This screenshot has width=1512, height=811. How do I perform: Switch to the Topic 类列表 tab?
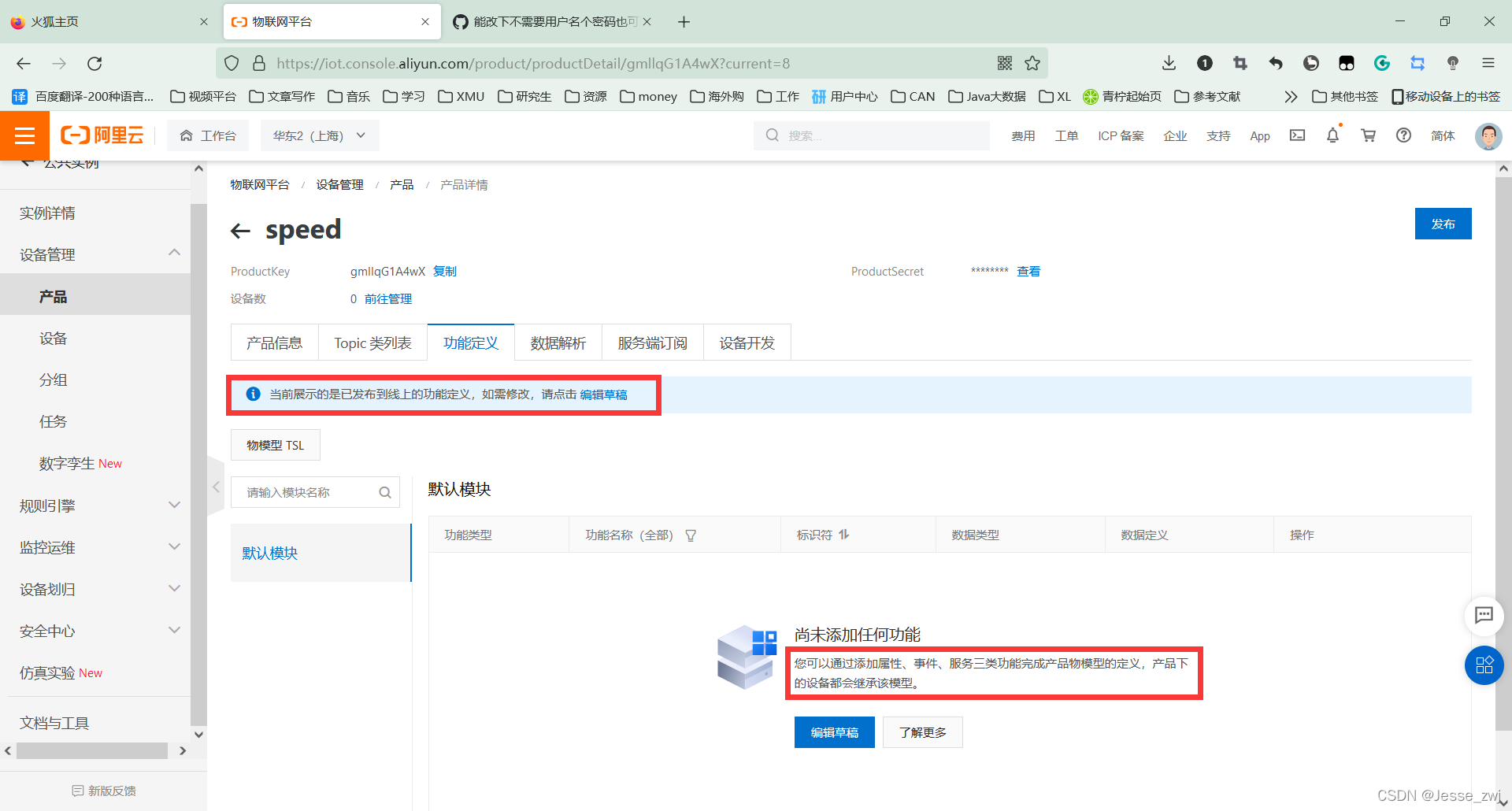pyautogui.click(x=372, y=342)
